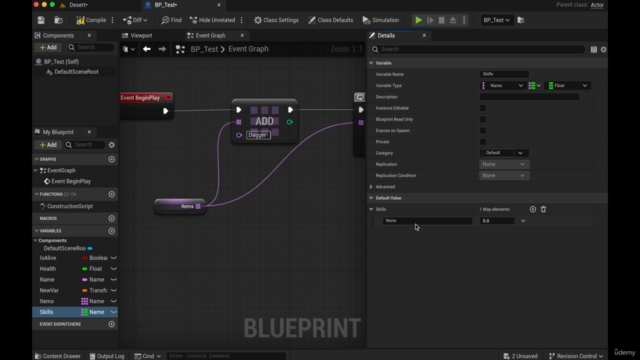Add a new event dispatcher plus icon
Viewport: 640px width, 360px height.
111,324
